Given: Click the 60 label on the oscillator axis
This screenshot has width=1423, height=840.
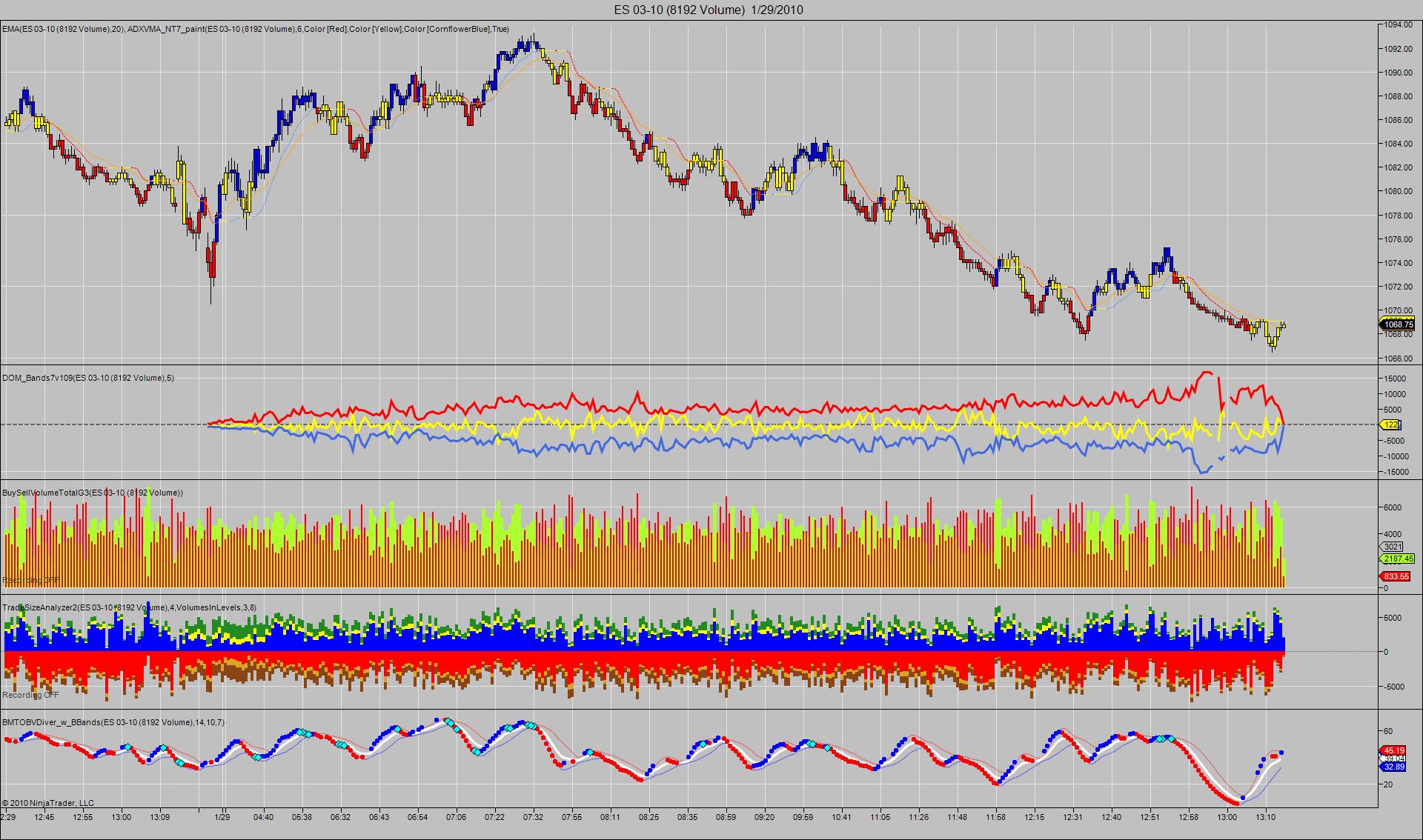Looking at the screenshot, I should [1388, 732].
